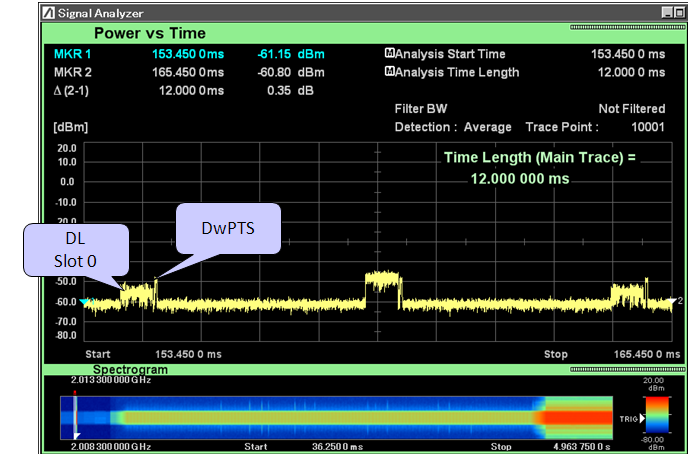Click the Analysis Start Time value field
This screenshot has height=454, width=688.
tap(628, 54)
